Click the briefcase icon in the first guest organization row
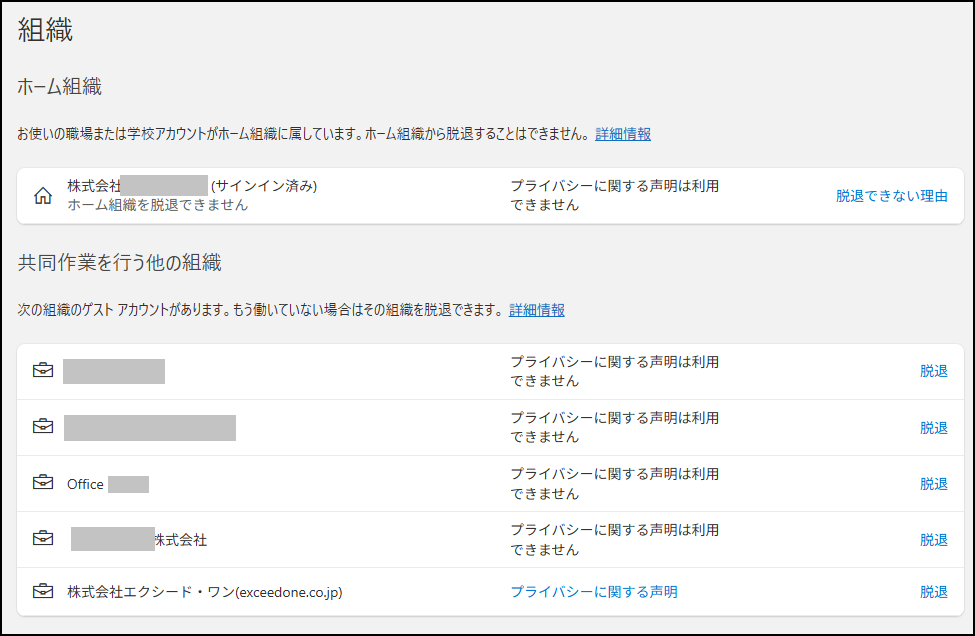This screenshot has height=636, width=975. 43,371
